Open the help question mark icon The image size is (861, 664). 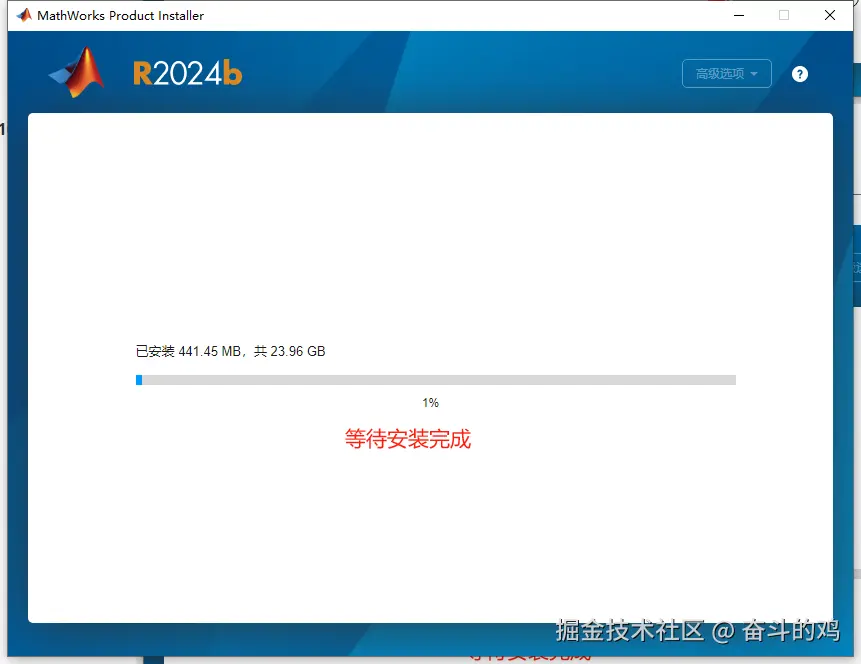coord(800,74)
